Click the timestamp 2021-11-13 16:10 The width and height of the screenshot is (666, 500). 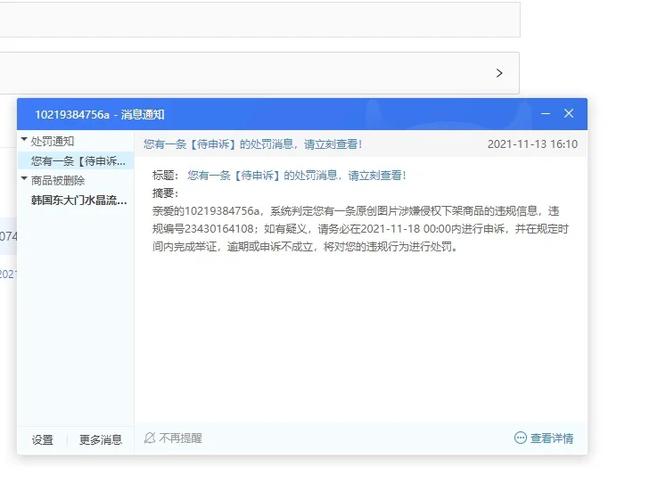click(533, 144)
